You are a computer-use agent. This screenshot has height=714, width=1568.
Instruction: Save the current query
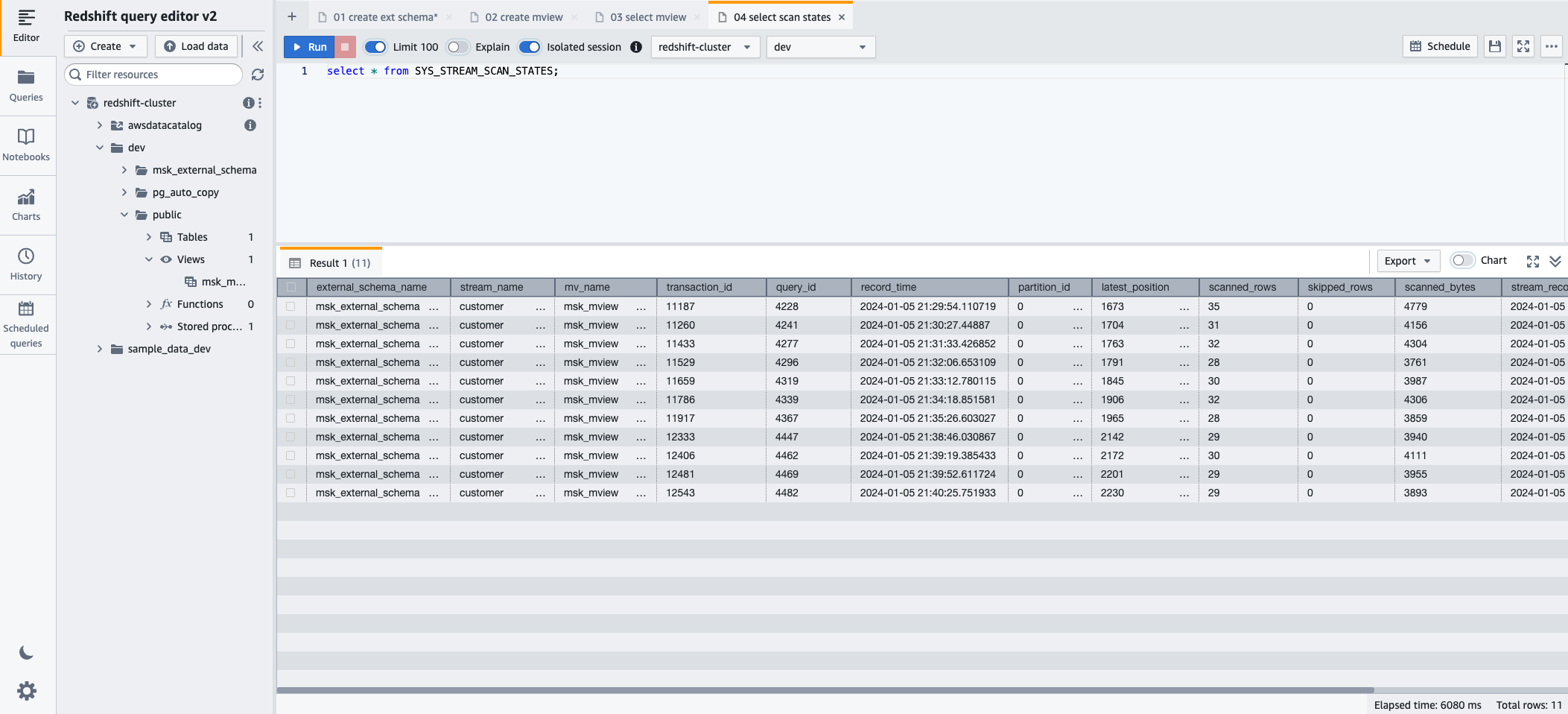click(x=1494, y=46)
